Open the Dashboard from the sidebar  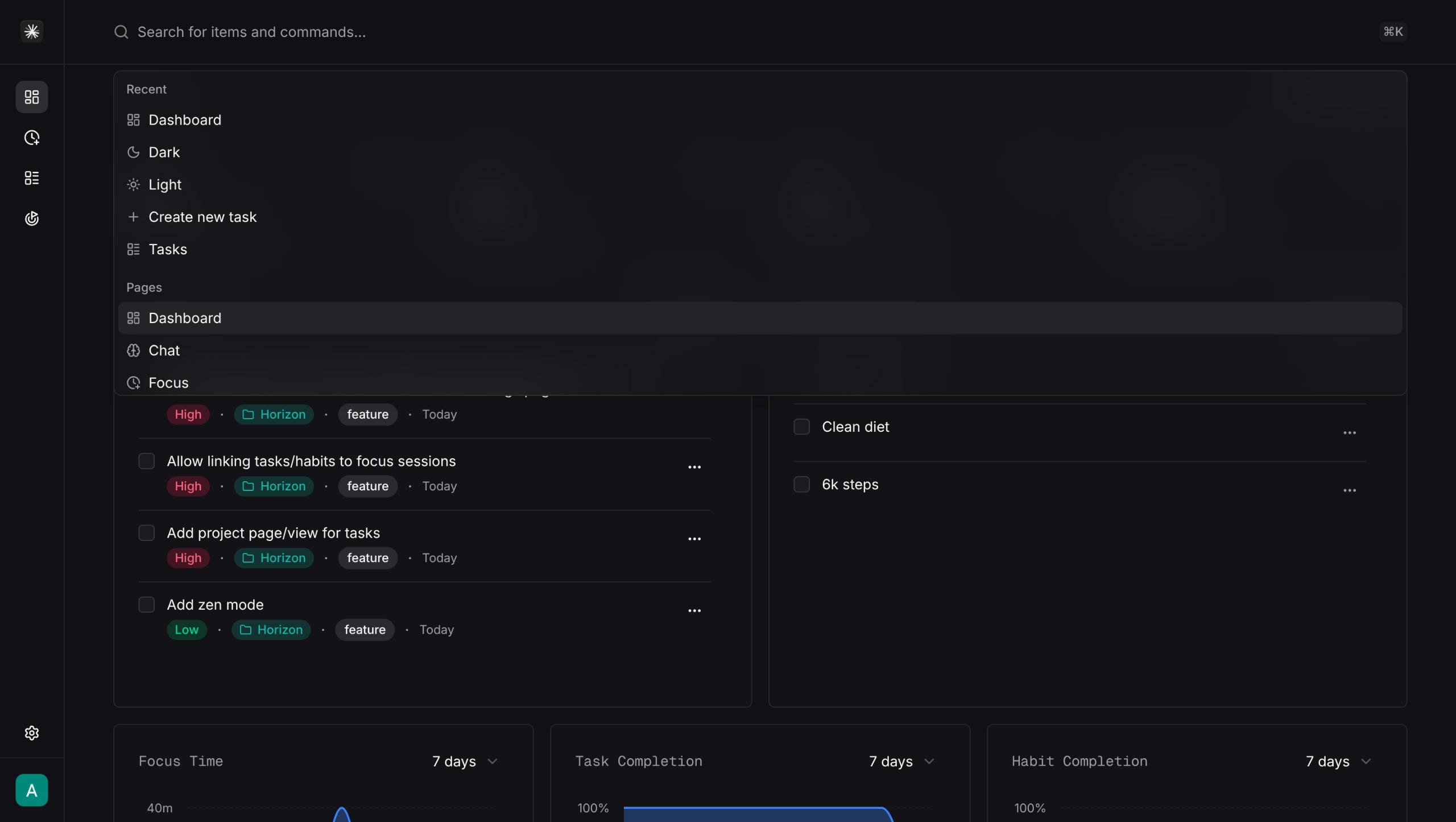(x=31, y=97)
